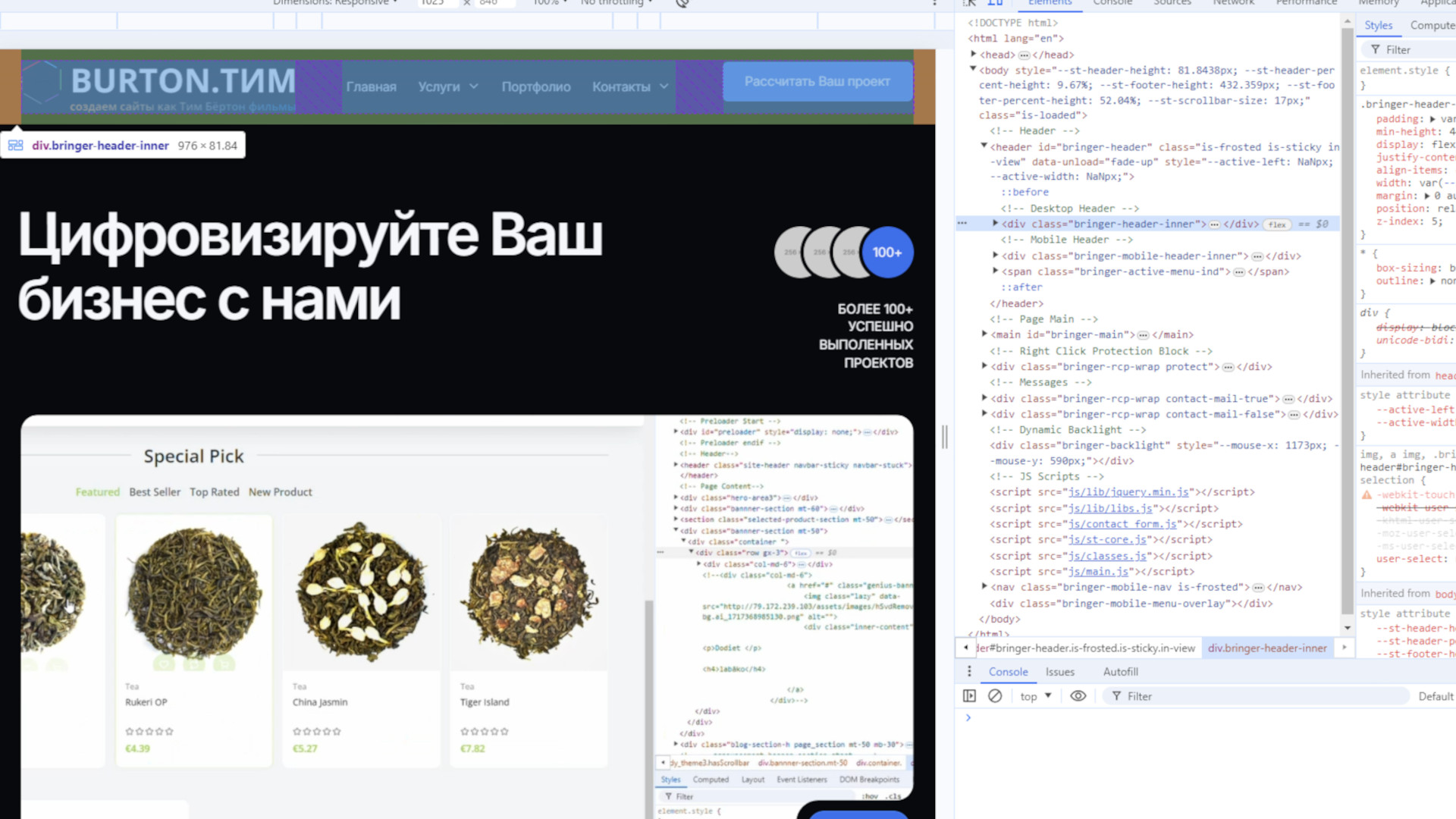Viewport: 1456px width, 819px height.
Task: Click the inspect element picker icon
Action: (x=970, y=3)
